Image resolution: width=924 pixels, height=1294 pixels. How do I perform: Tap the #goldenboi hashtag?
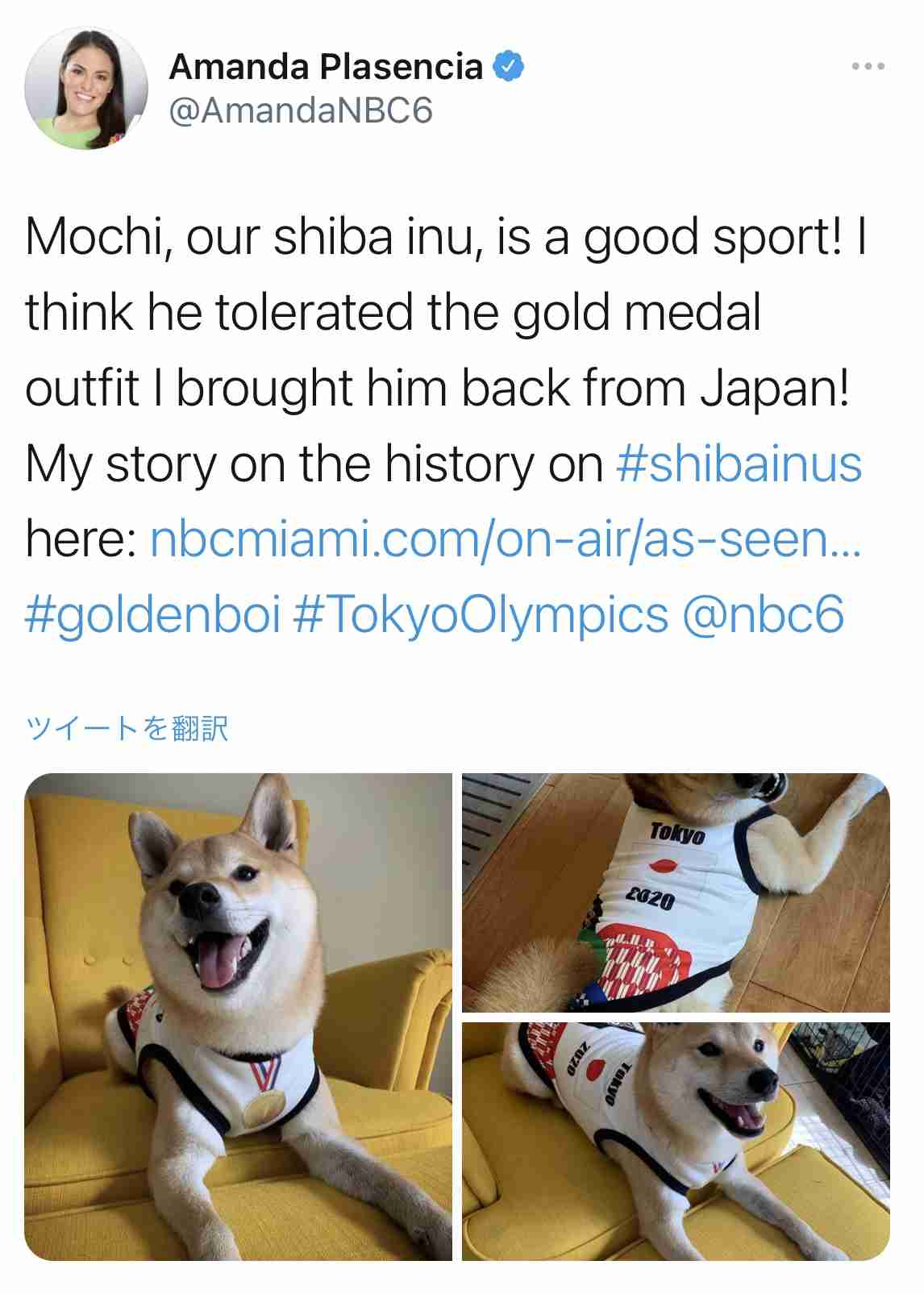pyautogui.click(x=152, y=615)
